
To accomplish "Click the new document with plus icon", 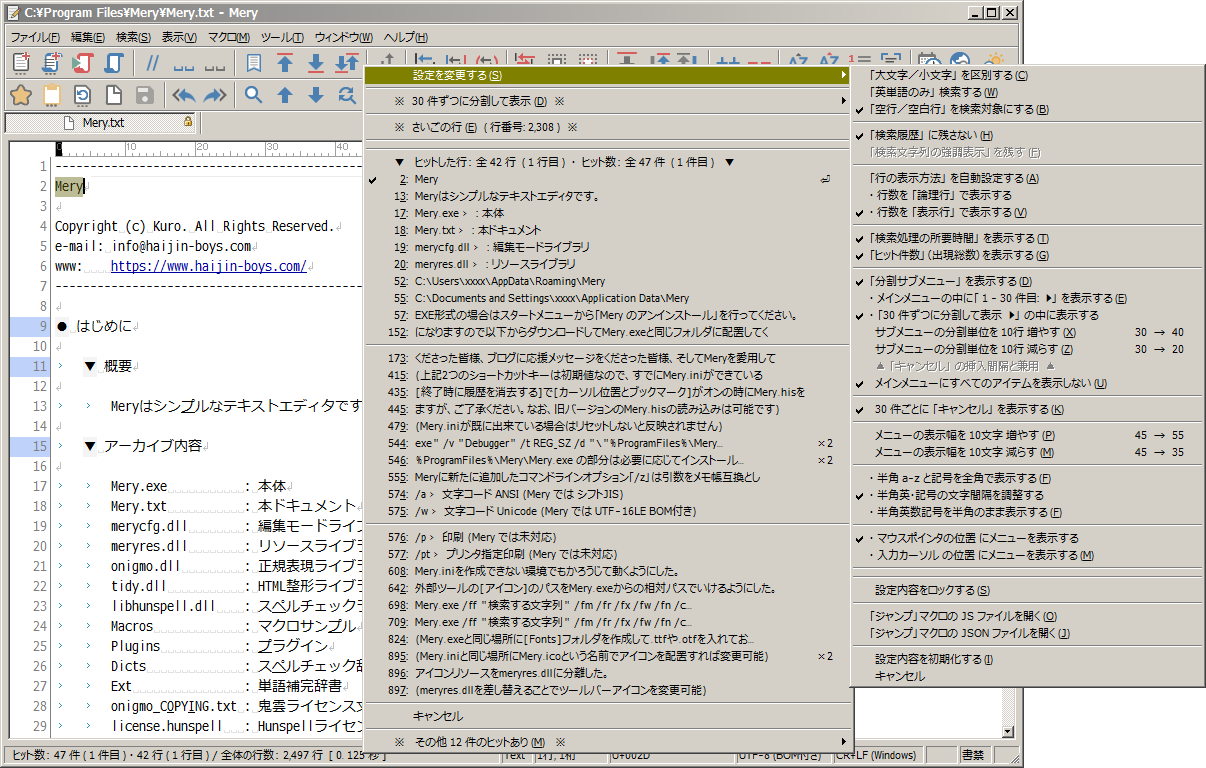I will pos(20,63).
